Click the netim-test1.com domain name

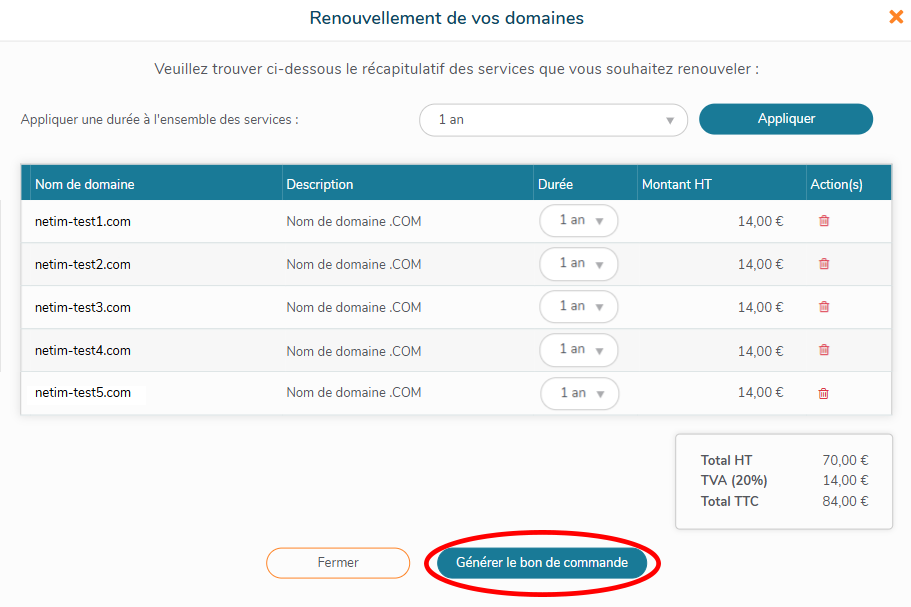83,222
